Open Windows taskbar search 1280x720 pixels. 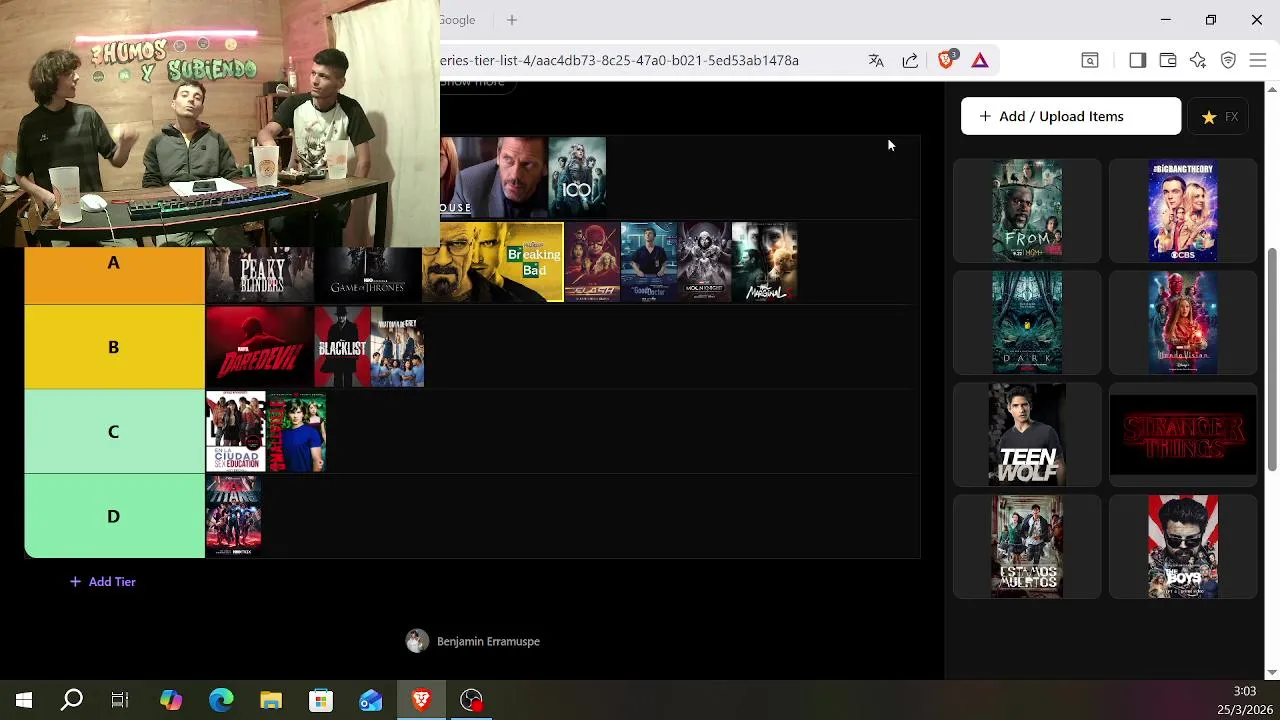(x=72, y=700)
